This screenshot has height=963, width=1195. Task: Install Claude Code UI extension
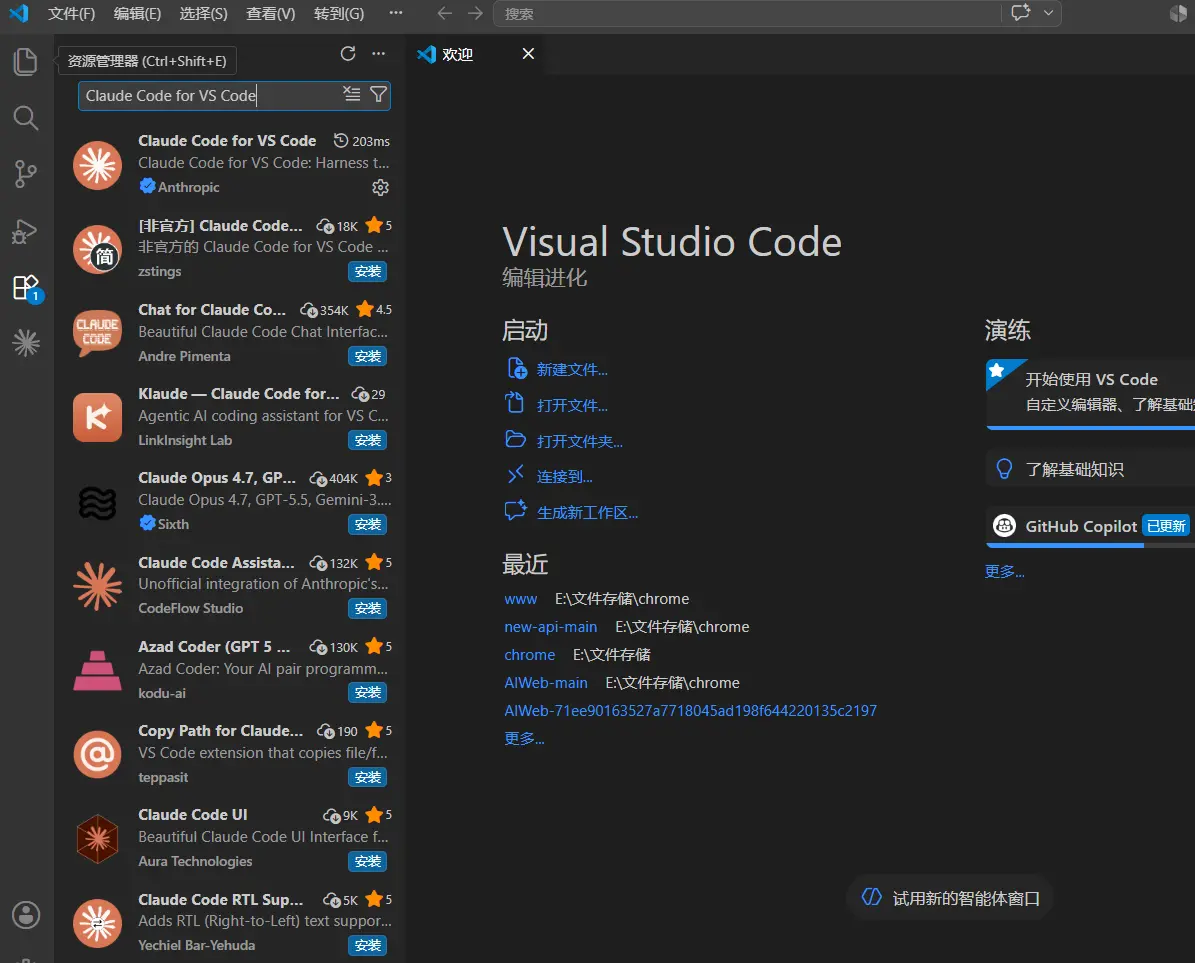(367, 861)
